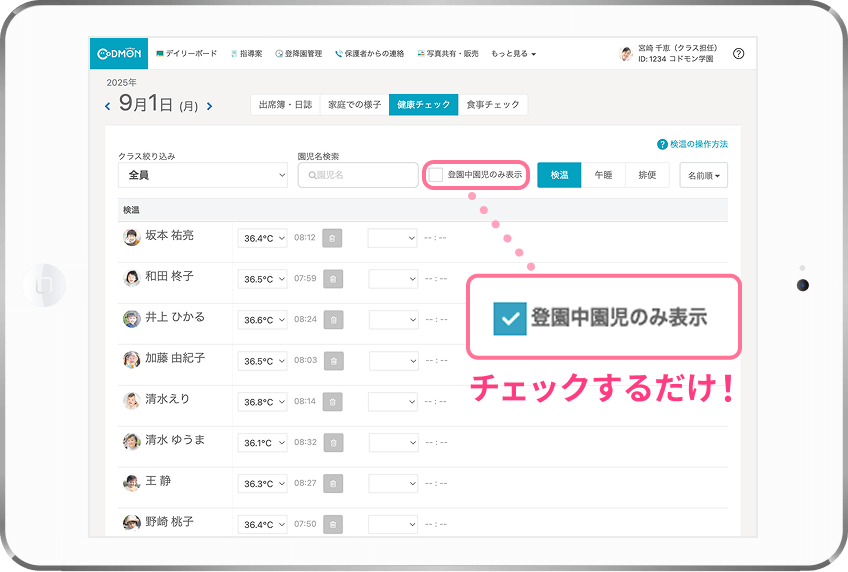Image resolution: width=848 pixels, height=572 pixels.
Task: Click trash icon in 和田 柊子's row
Action: tap(333, 279)
